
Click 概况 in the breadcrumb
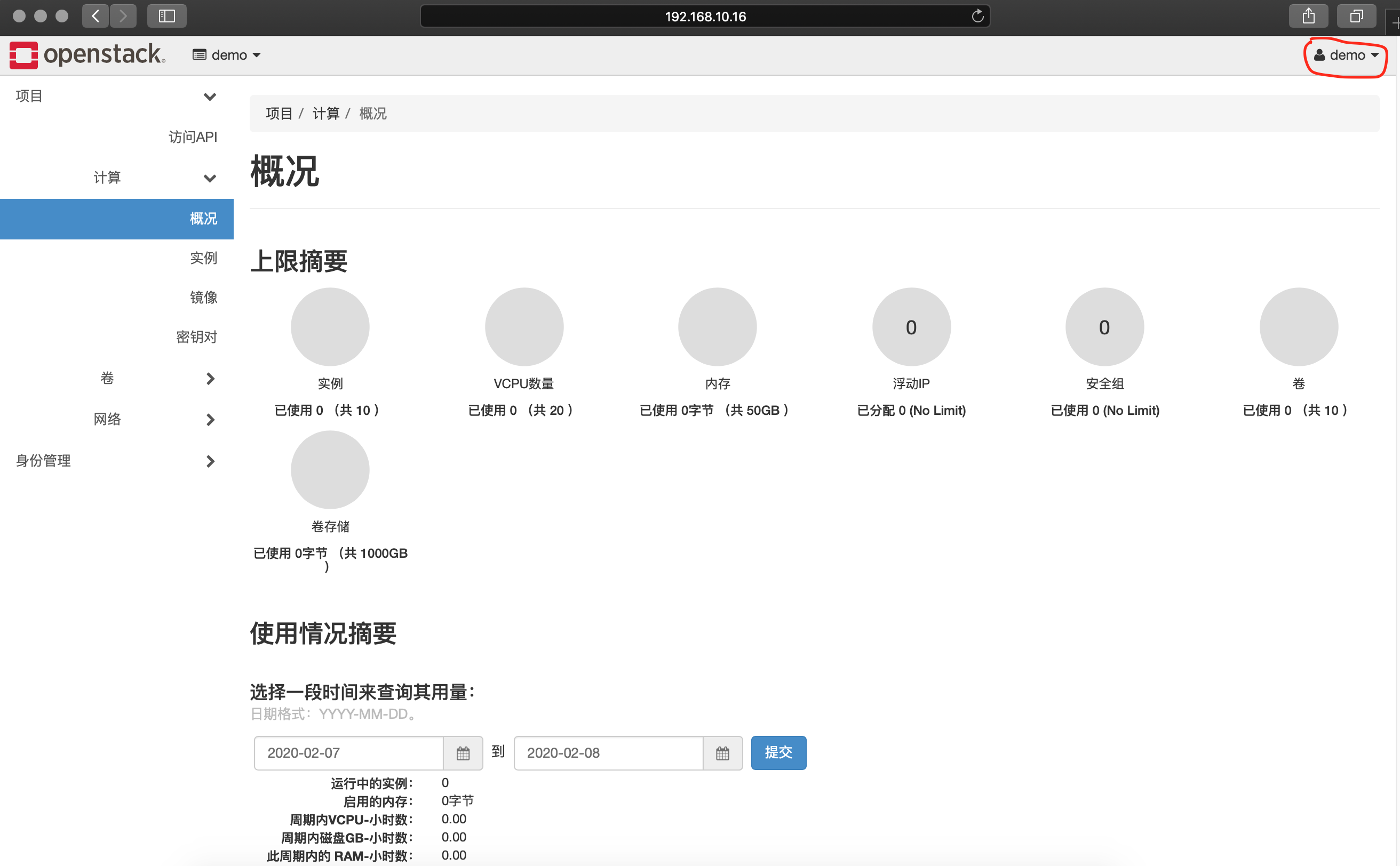click(373, 114)
